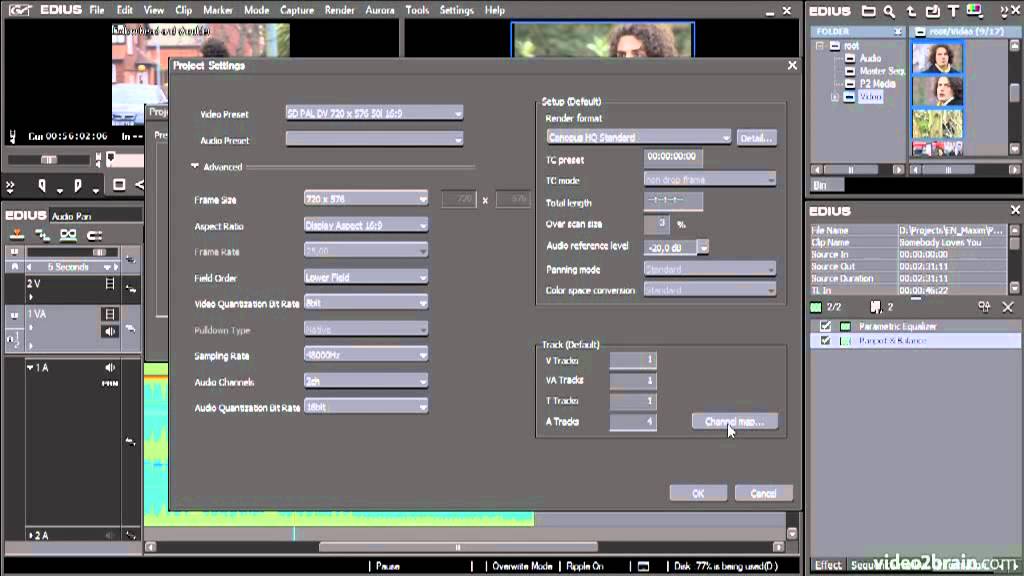Mute speaker icon on 2 A track

(110, 536)
